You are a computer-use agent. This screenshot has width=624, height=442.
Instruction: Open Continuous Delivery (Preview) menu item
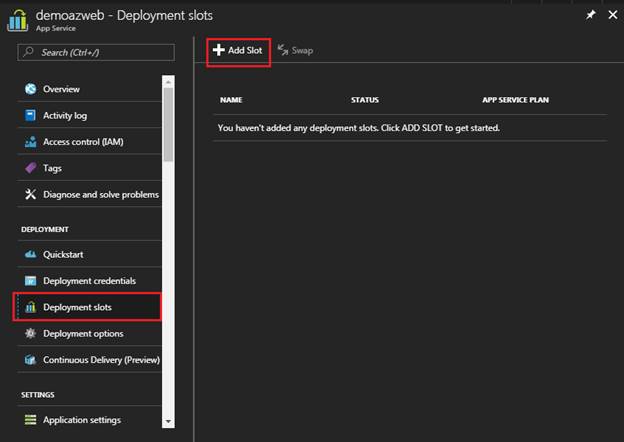[x=100, y=360]
